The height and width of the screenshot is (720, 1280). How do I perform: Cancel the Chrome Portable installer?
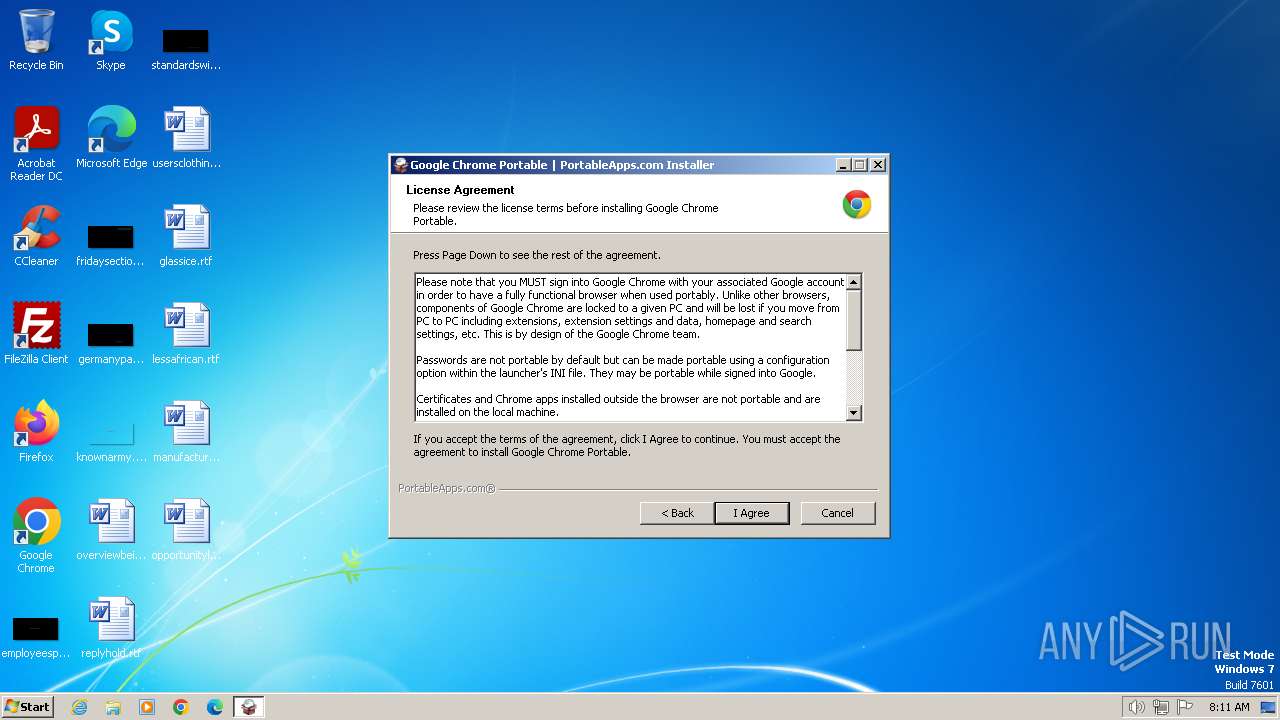[838, 513]
